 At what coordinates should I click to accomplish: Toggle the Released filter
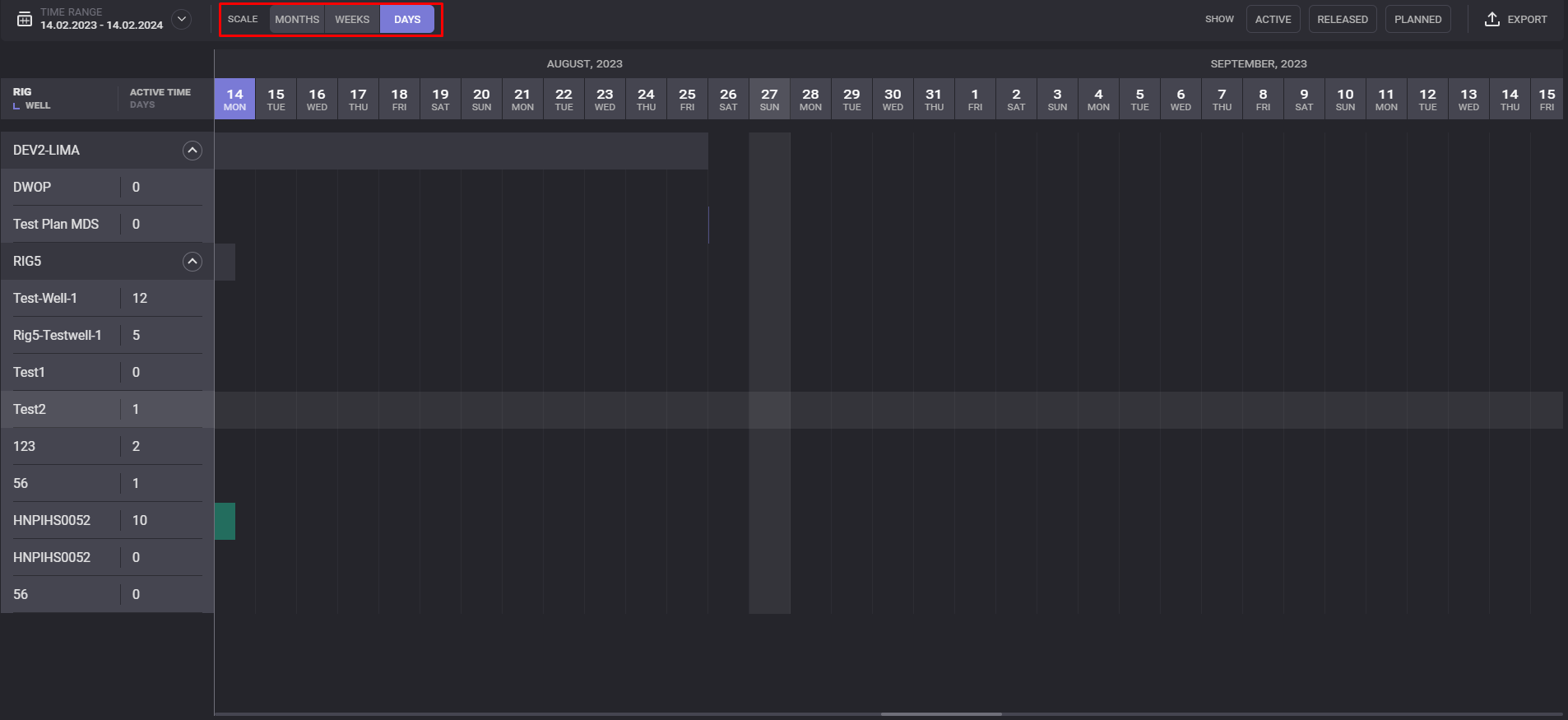click(1342, 19)
